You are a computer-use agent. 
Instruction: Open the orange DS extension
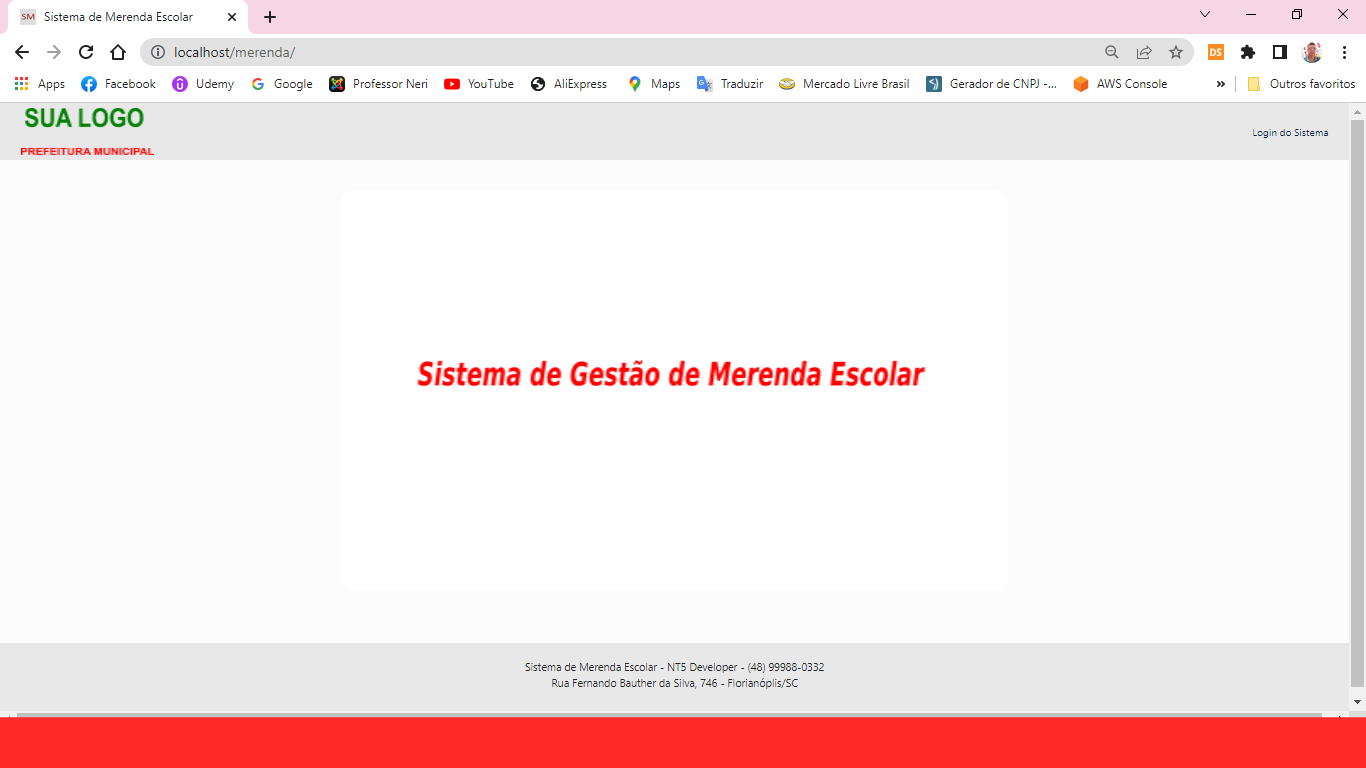(x=1216, y=52)
